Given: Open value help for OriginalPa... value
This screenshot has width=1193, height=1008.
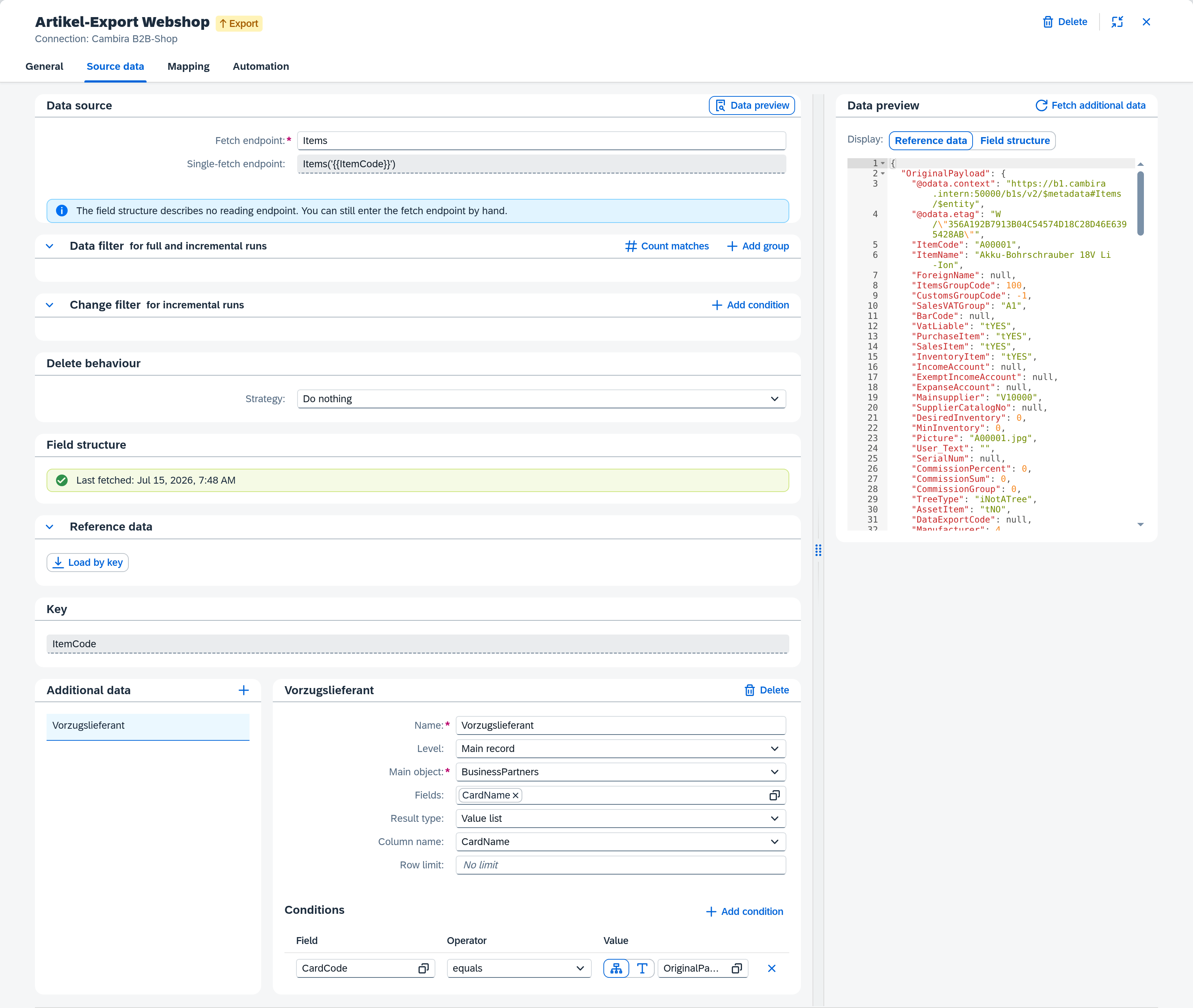Looking at the screenshot, I should pos(737,969).
